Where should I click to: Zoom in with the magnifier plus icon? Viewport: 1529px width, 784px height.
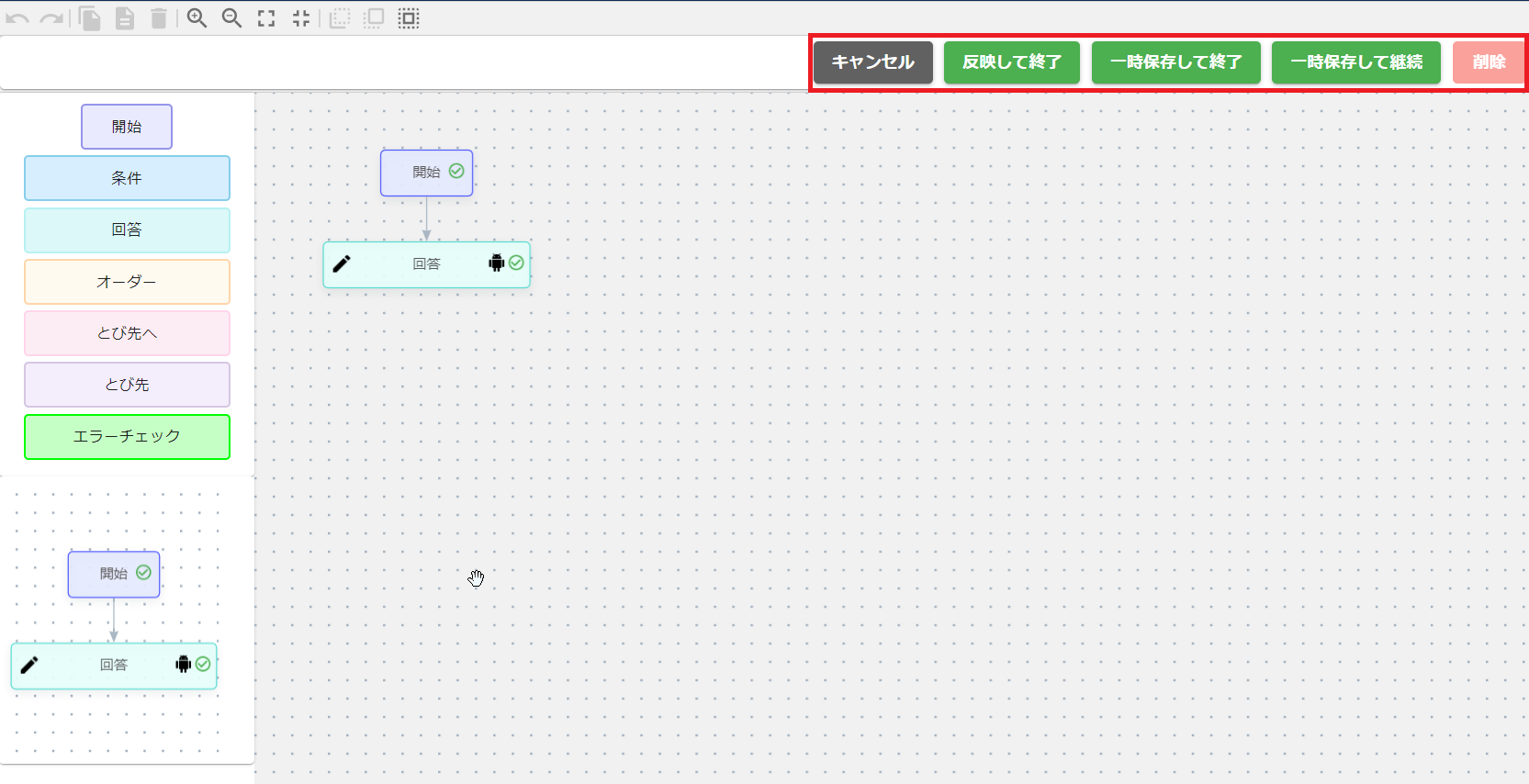(x=197, y=18)
